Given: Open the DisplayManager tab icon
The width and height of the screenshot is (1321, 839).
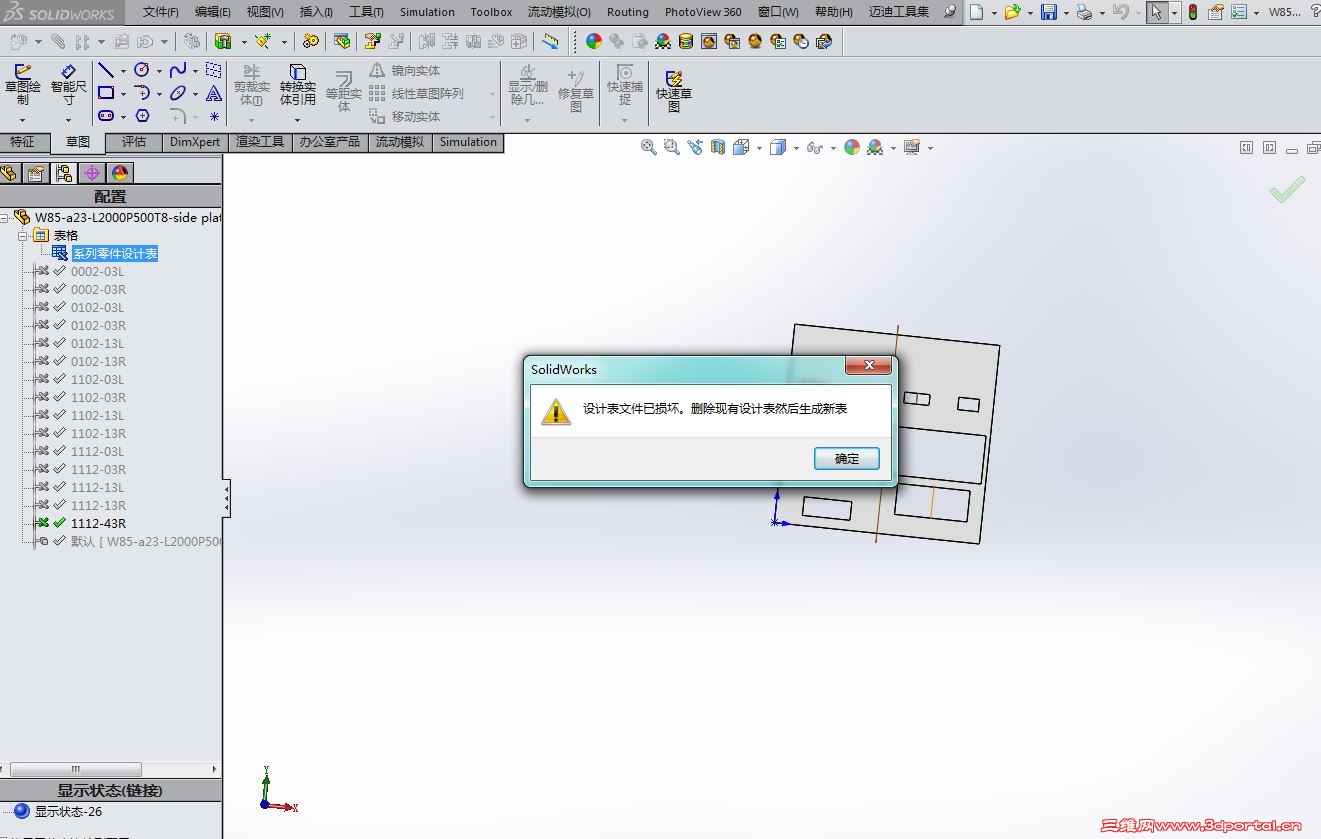Looking at the screenshot, I should (x=120, y=173).
